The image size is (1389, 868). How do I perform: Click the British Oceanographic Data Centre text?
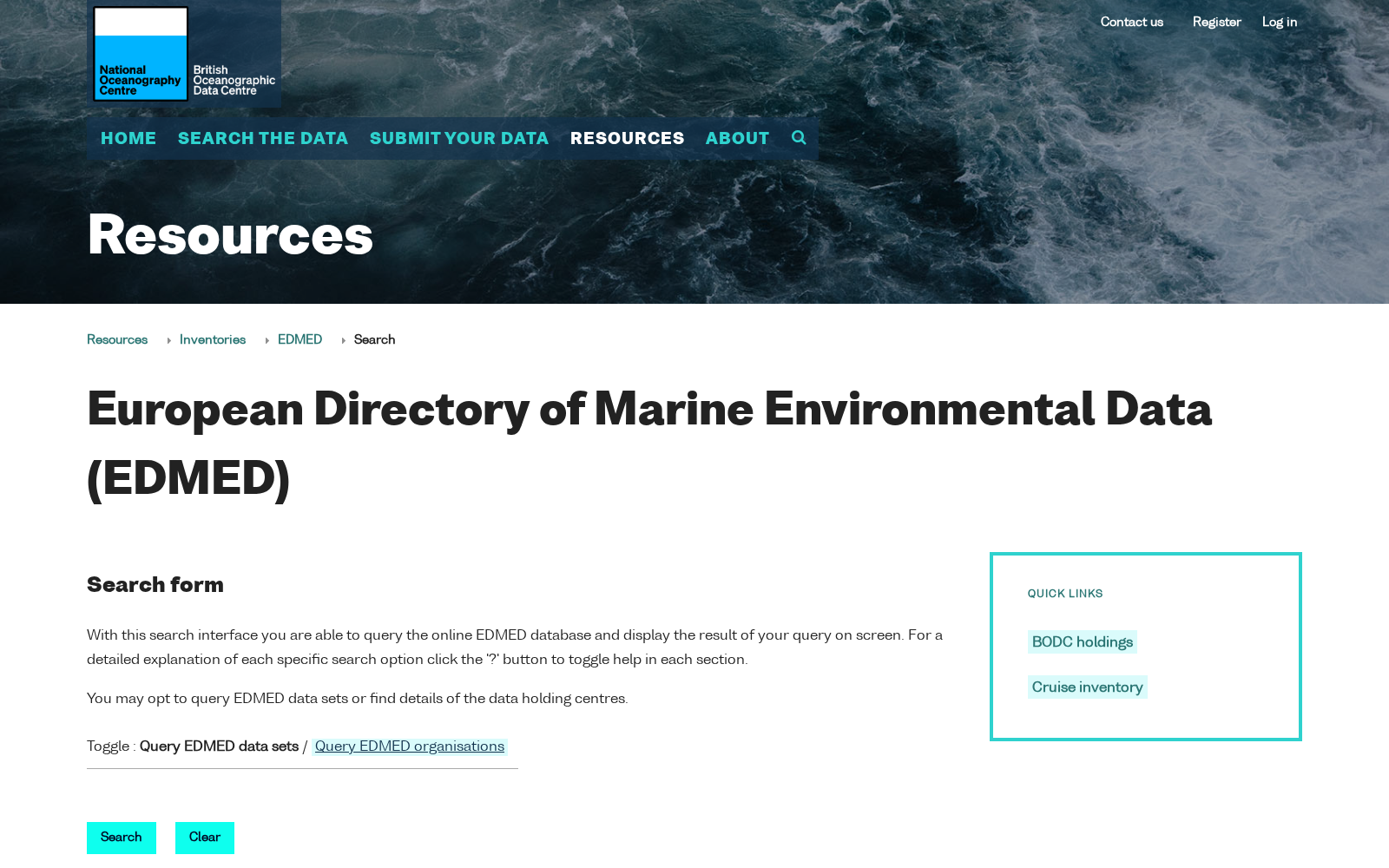(x=234, y=81)
